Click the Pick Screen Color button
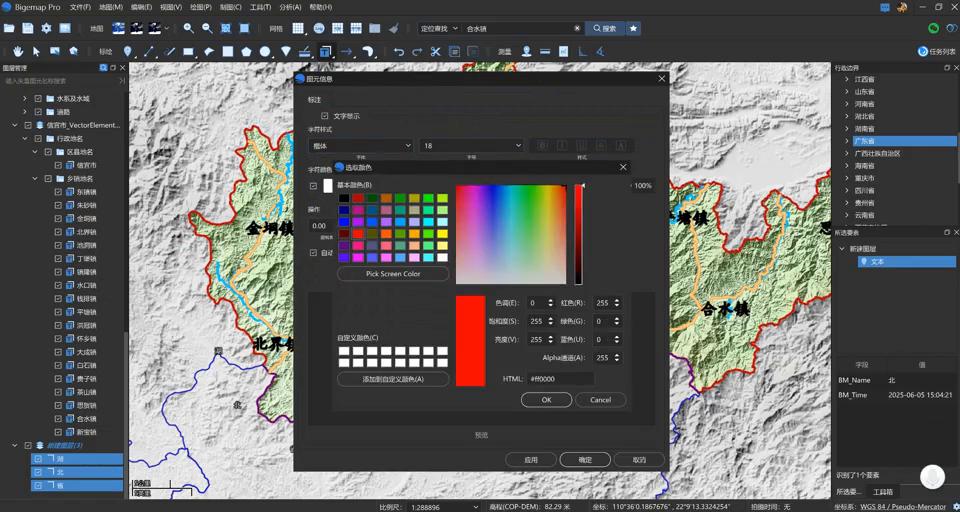Screen dimensions: 960x512 tap(393, 274)
